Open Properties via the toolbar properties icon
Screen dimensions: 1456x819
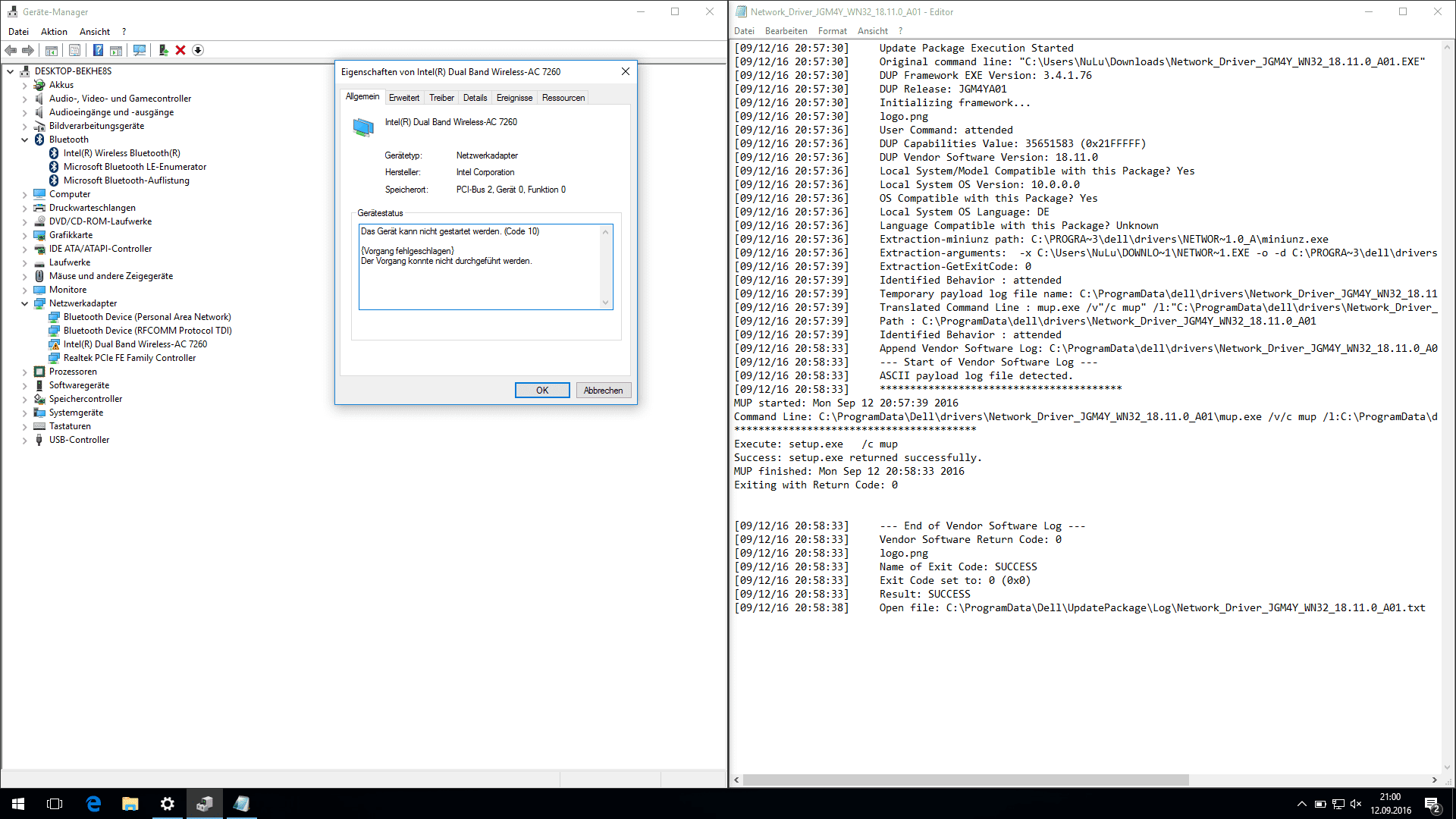pos(74,50)
